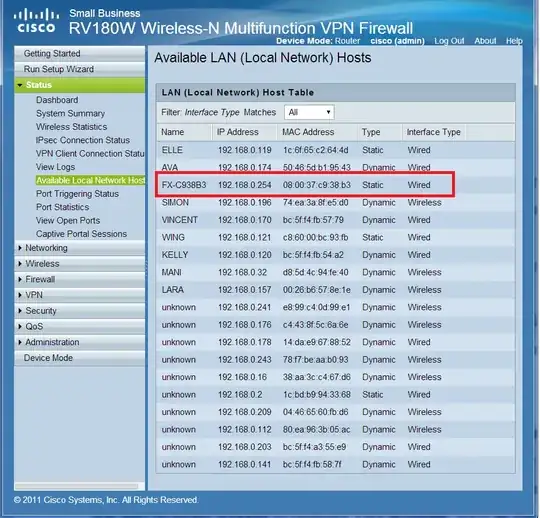Open Port Statistics
The width and height of the screenshot is (540, 518).
coord(63,207)
